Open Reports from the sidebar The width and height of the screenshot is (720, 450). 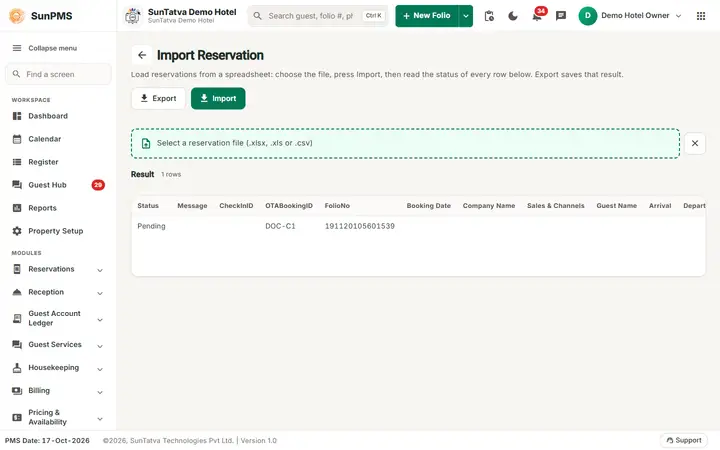point(58,208)
